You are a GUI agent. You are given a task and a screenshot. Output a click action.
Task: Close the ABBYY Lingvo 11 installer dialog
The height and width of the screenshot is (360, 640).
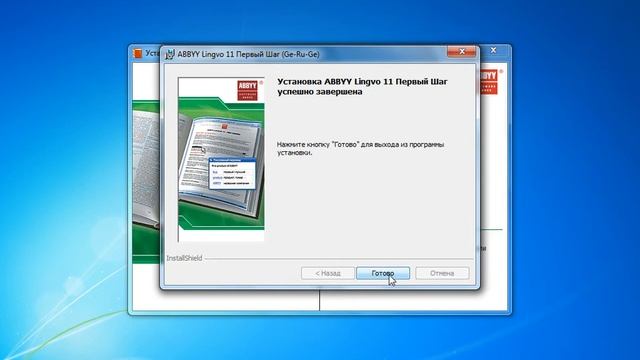point(462,51)
